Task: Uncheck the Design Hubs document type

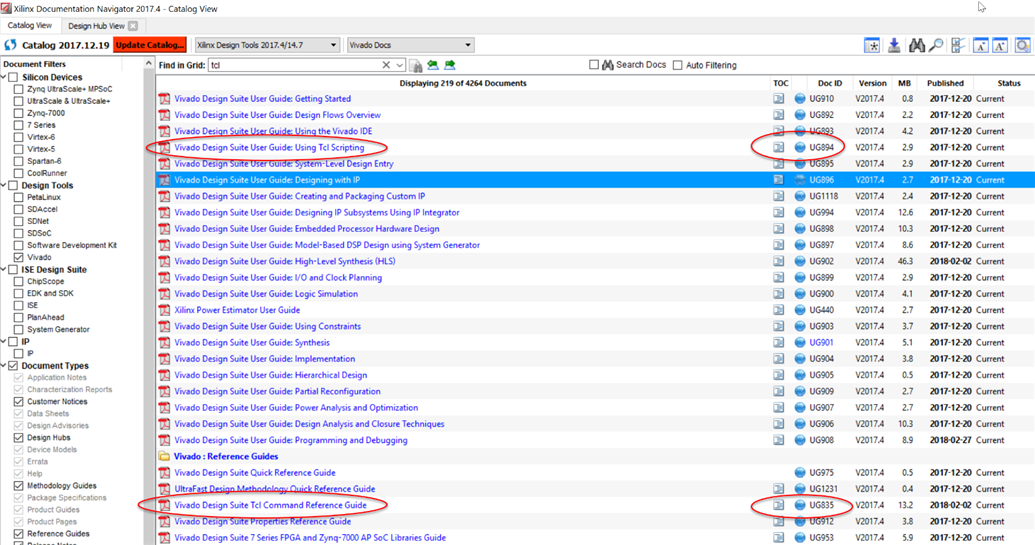Action: (18, 437)
